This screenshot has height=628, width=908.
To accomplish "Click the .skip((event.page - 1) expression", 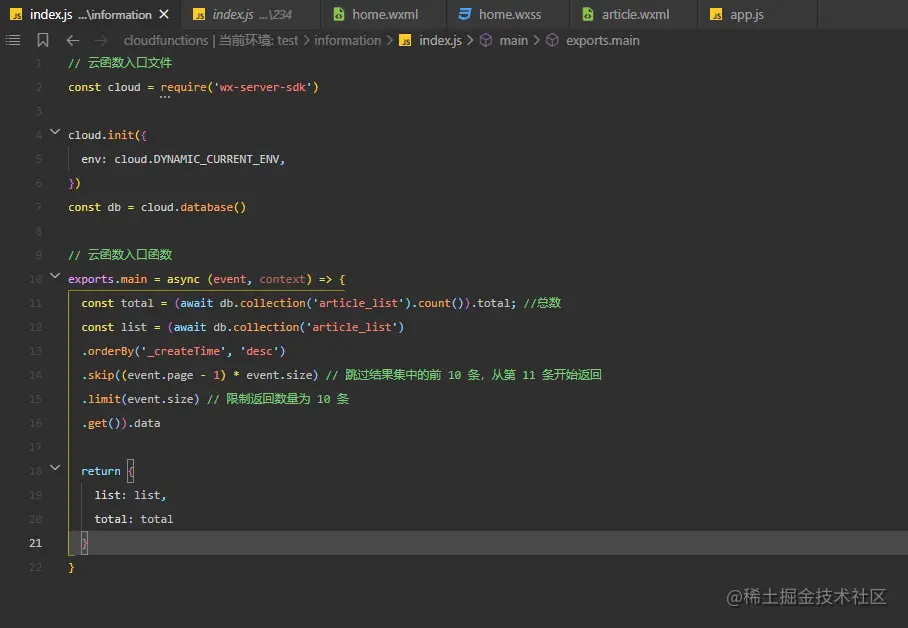I will 153,375.
